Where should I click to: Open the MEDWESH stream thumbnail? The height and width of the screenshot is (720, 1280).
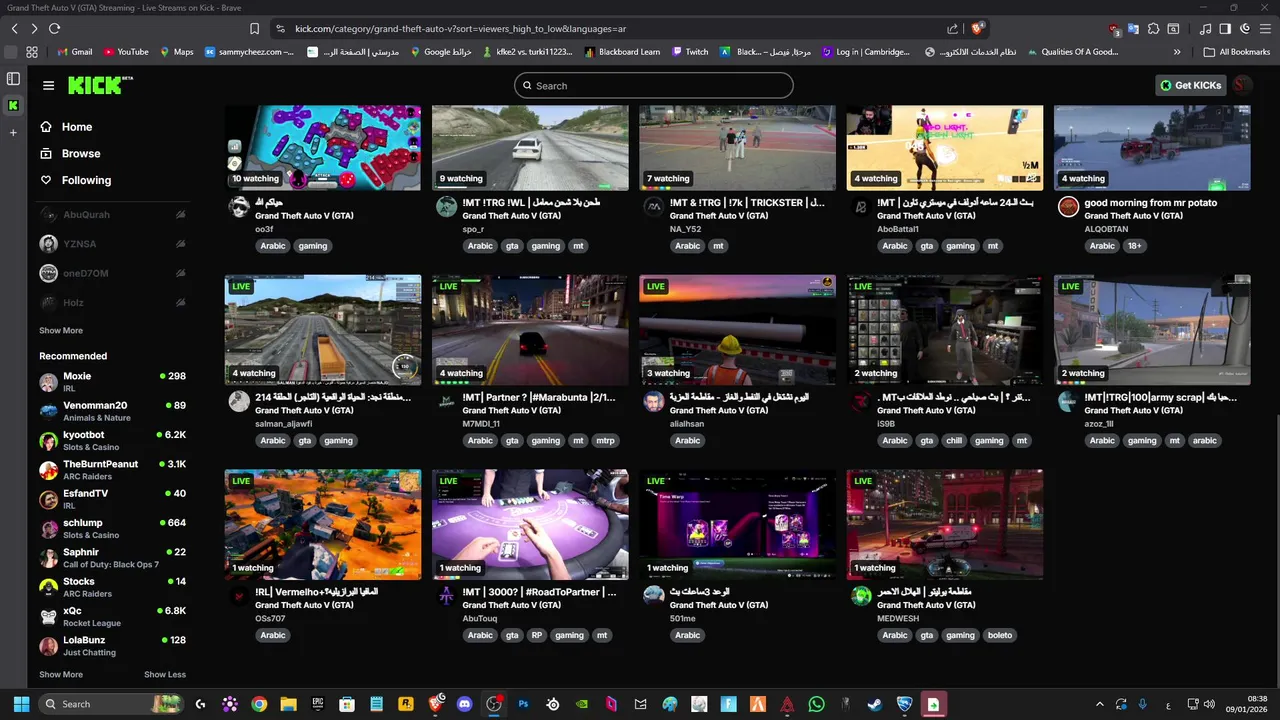[x=945, y=525]
